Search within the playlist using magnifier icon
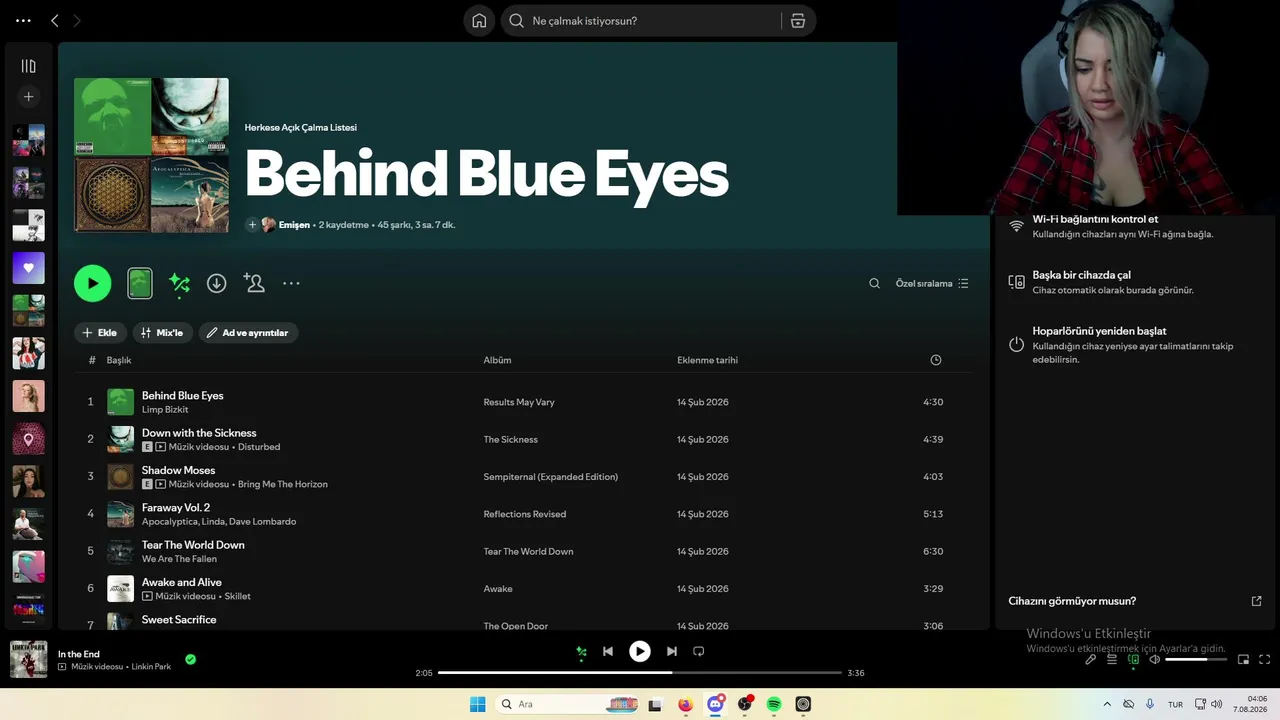Screen dimensions: 1280x720 click(x=874, y=283)
